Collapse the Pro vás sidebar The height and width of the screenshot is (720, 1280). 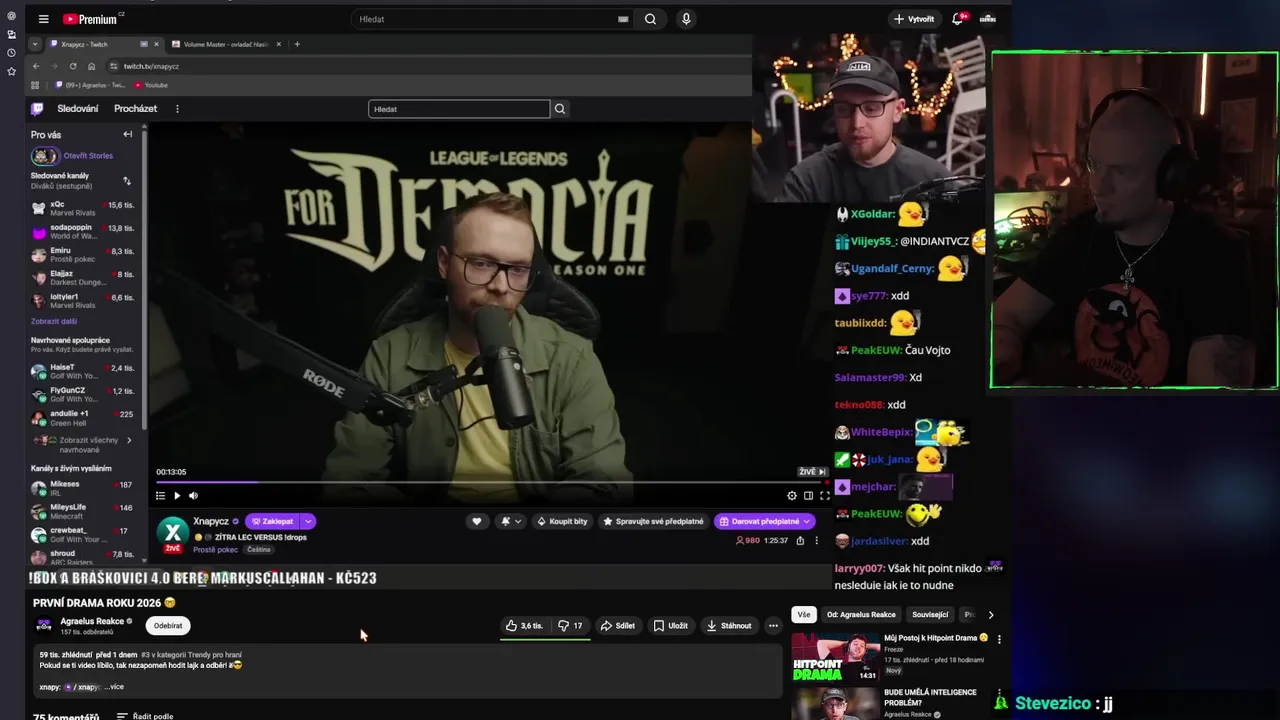click(x=127, y=134)
